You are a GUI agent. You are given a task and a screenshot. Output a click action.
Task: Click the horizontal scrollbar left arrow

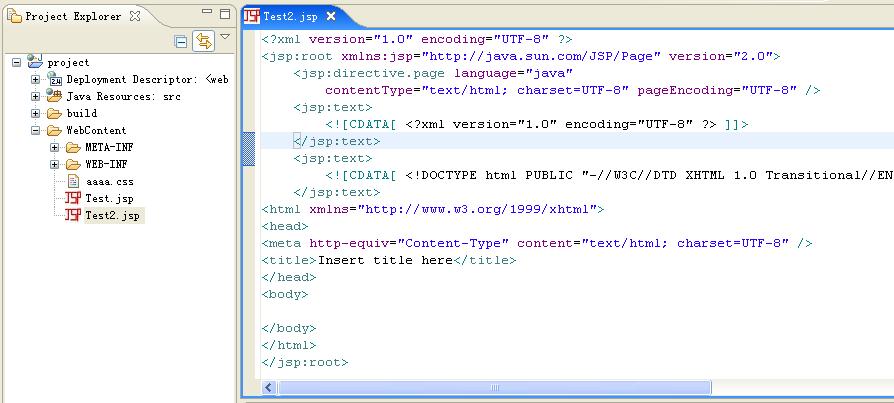270,388
